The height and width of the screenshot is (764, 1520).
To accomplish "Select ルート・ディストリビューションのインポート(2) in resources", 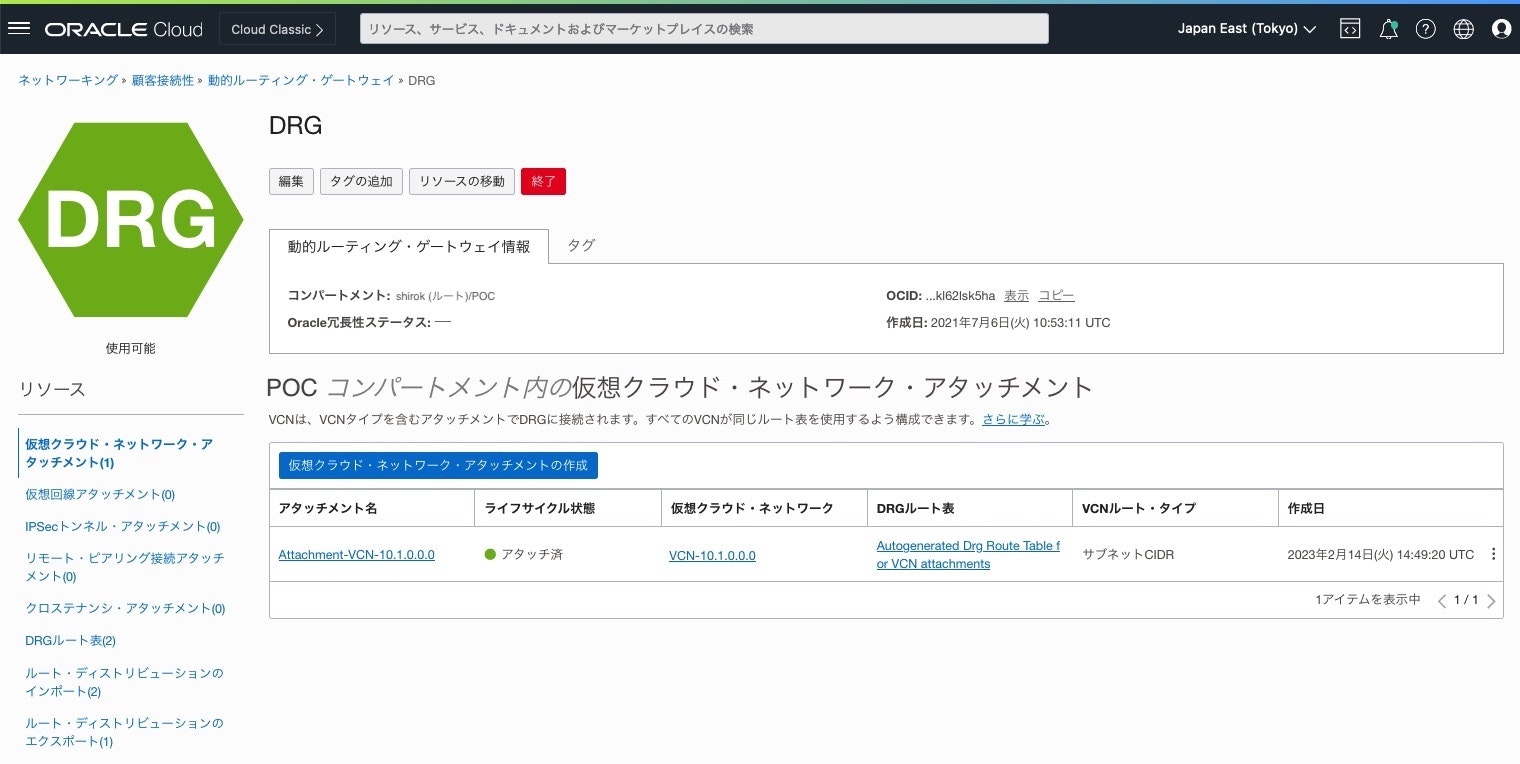I will point(124,682).
